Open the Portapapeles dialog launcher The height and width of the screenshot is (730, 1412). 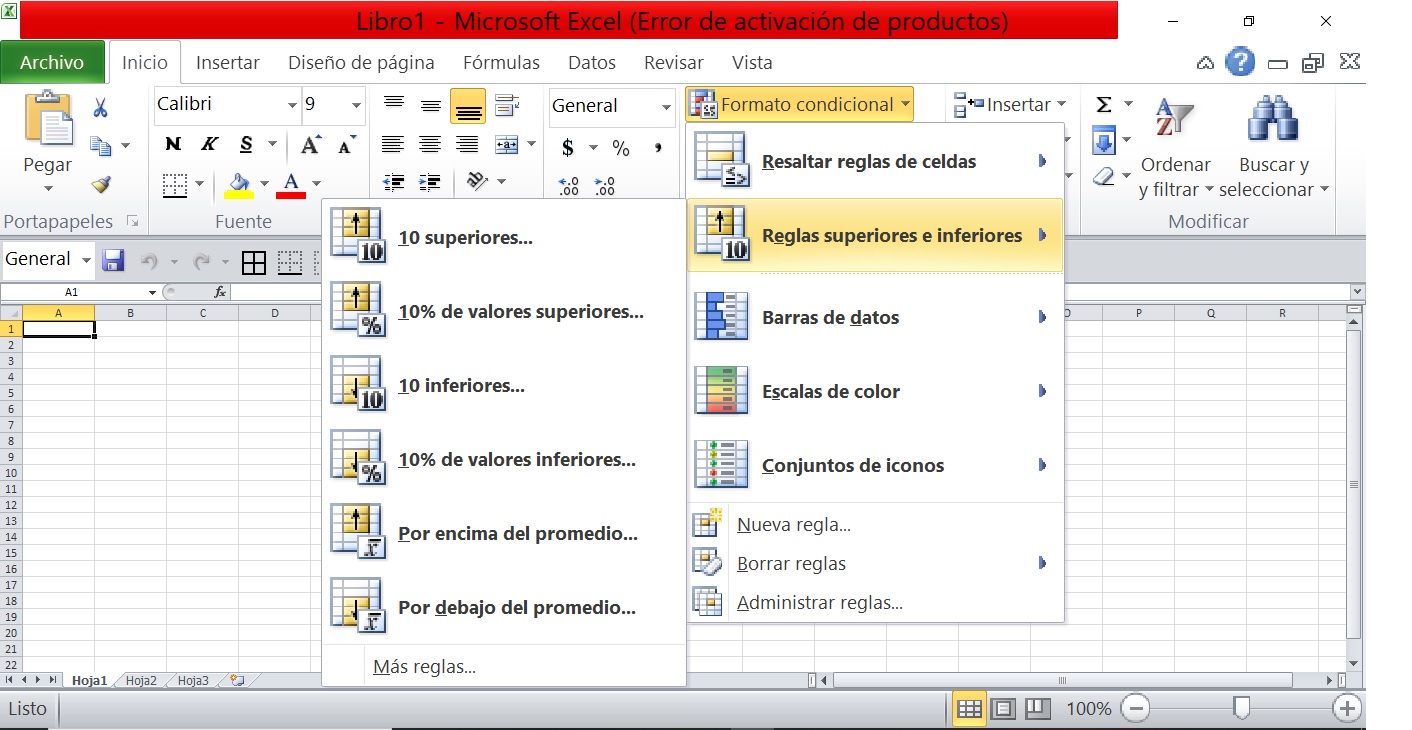[132, 222]
